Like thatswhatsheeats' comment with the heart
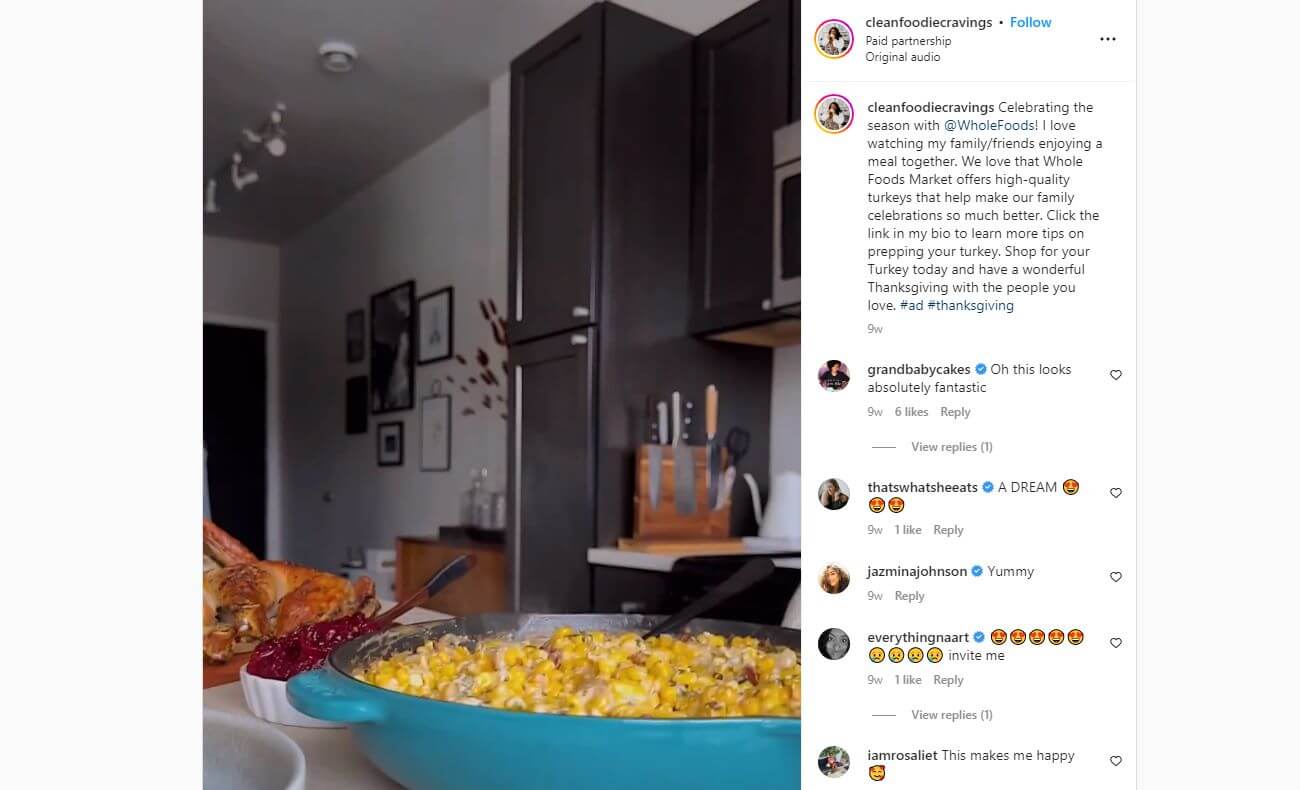 point(1116,493)
